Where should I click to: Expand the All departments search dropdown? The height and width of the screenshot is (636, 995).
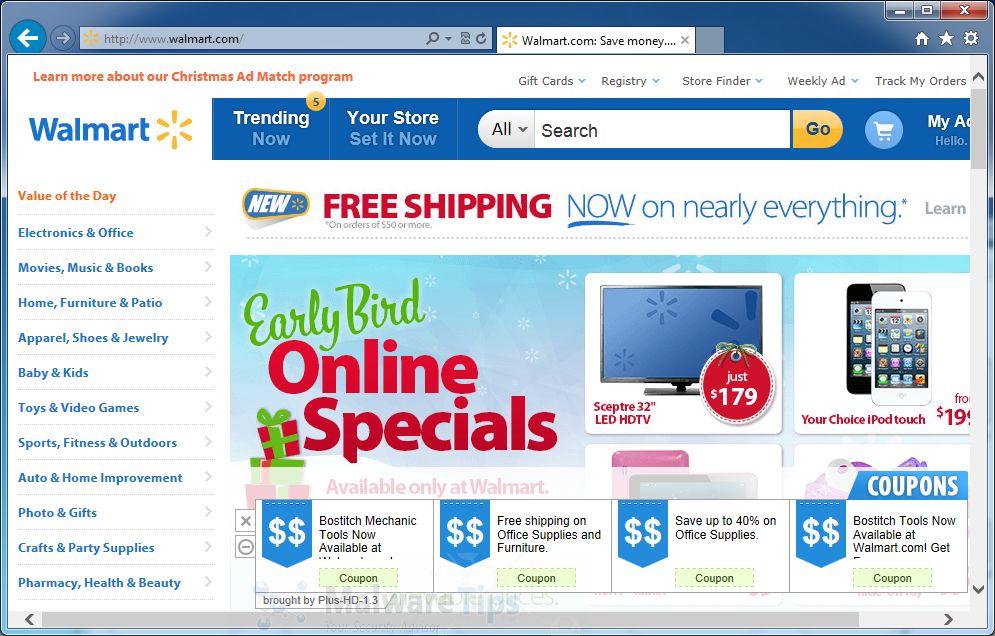click(x=509, y=129)
